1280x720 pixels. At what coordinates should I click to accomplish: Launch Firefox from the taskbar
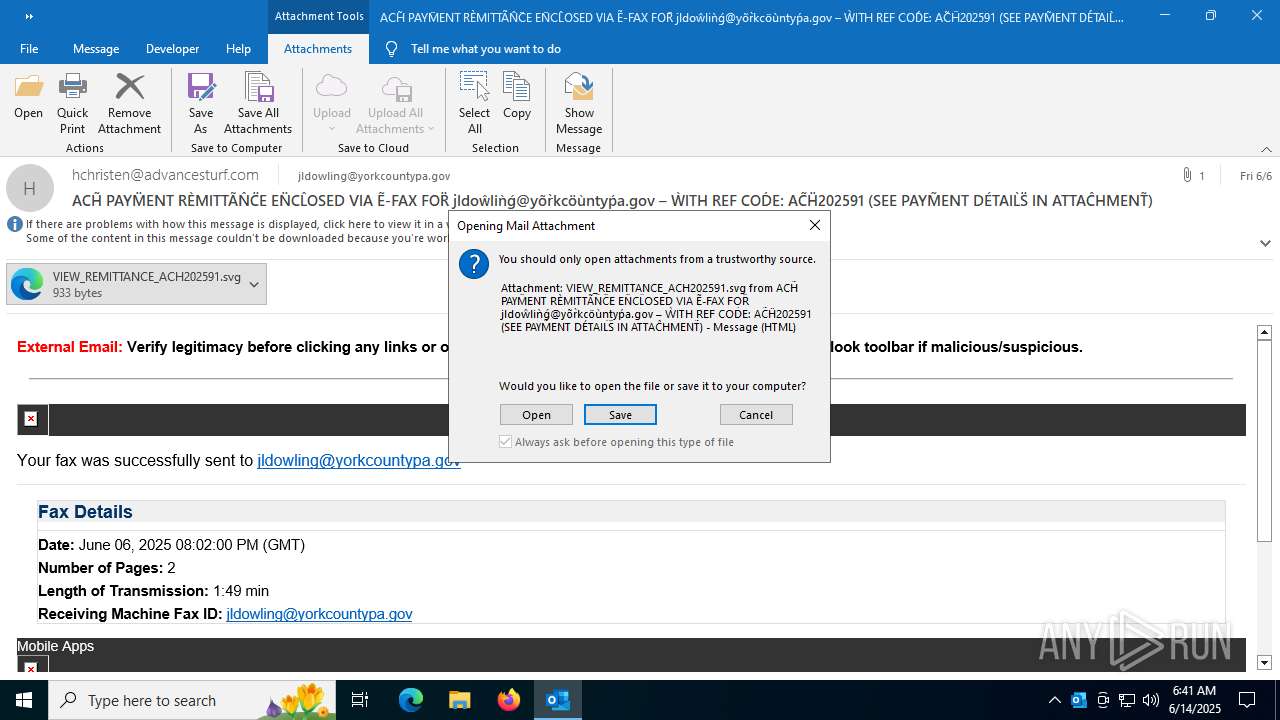tap(509, 700)
